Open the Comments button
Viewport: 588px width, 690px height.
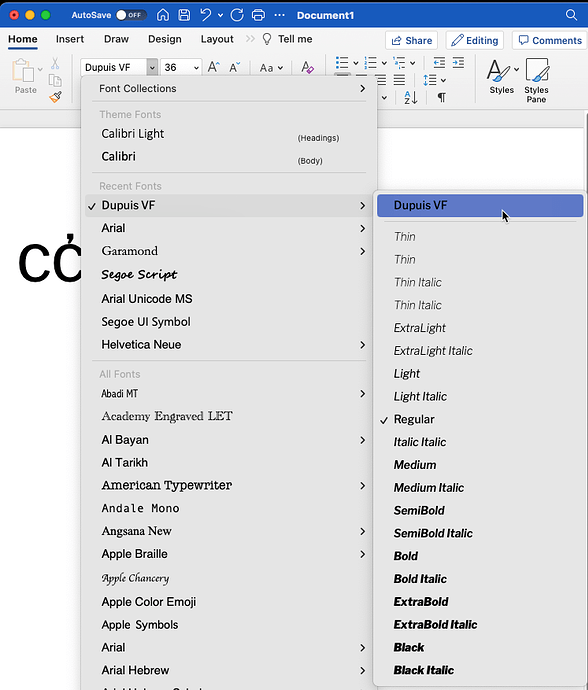(550, 40)
